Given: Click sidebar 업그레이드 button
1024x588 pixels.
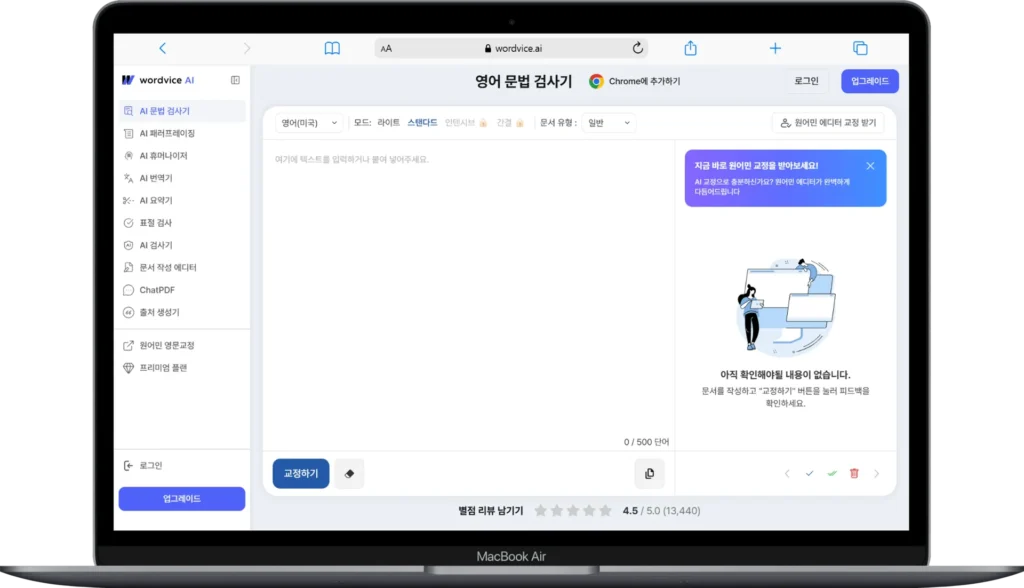Looking at the screenshot, I should click(x=182, y=498).
